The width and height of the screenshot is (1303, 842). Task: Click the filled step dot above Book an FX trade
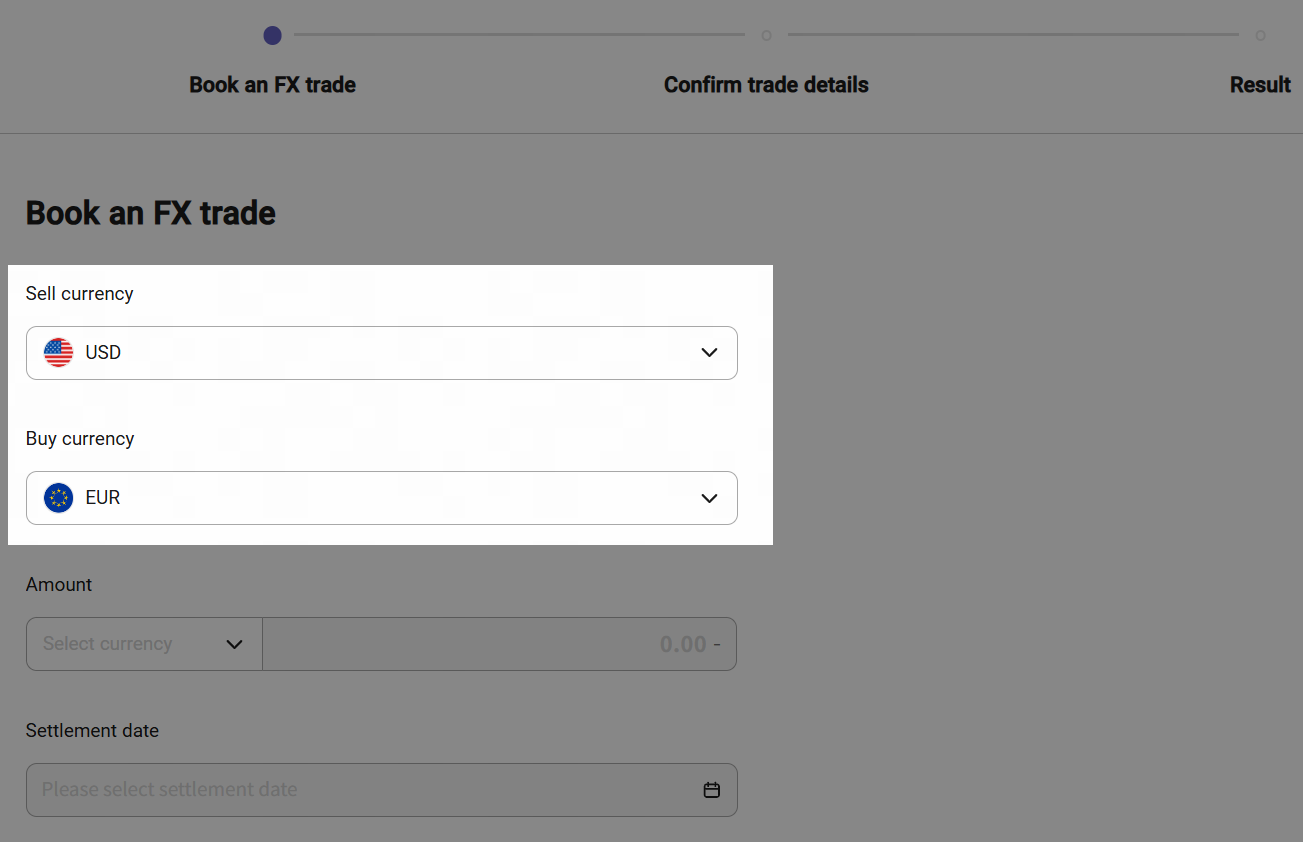(x=272, y=36)
